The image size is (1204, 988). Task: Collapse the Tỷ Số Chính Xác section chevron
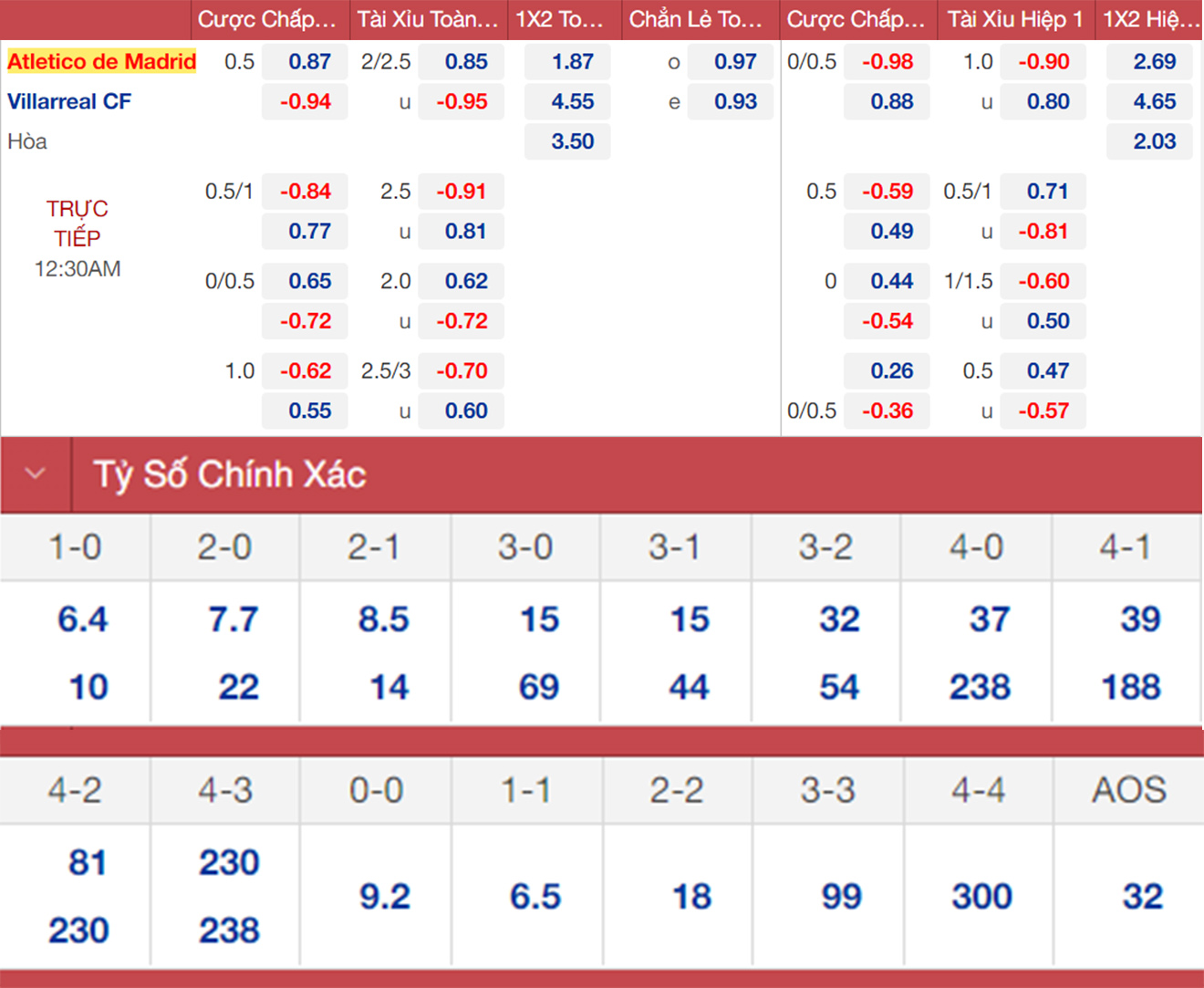pos(36,473)
